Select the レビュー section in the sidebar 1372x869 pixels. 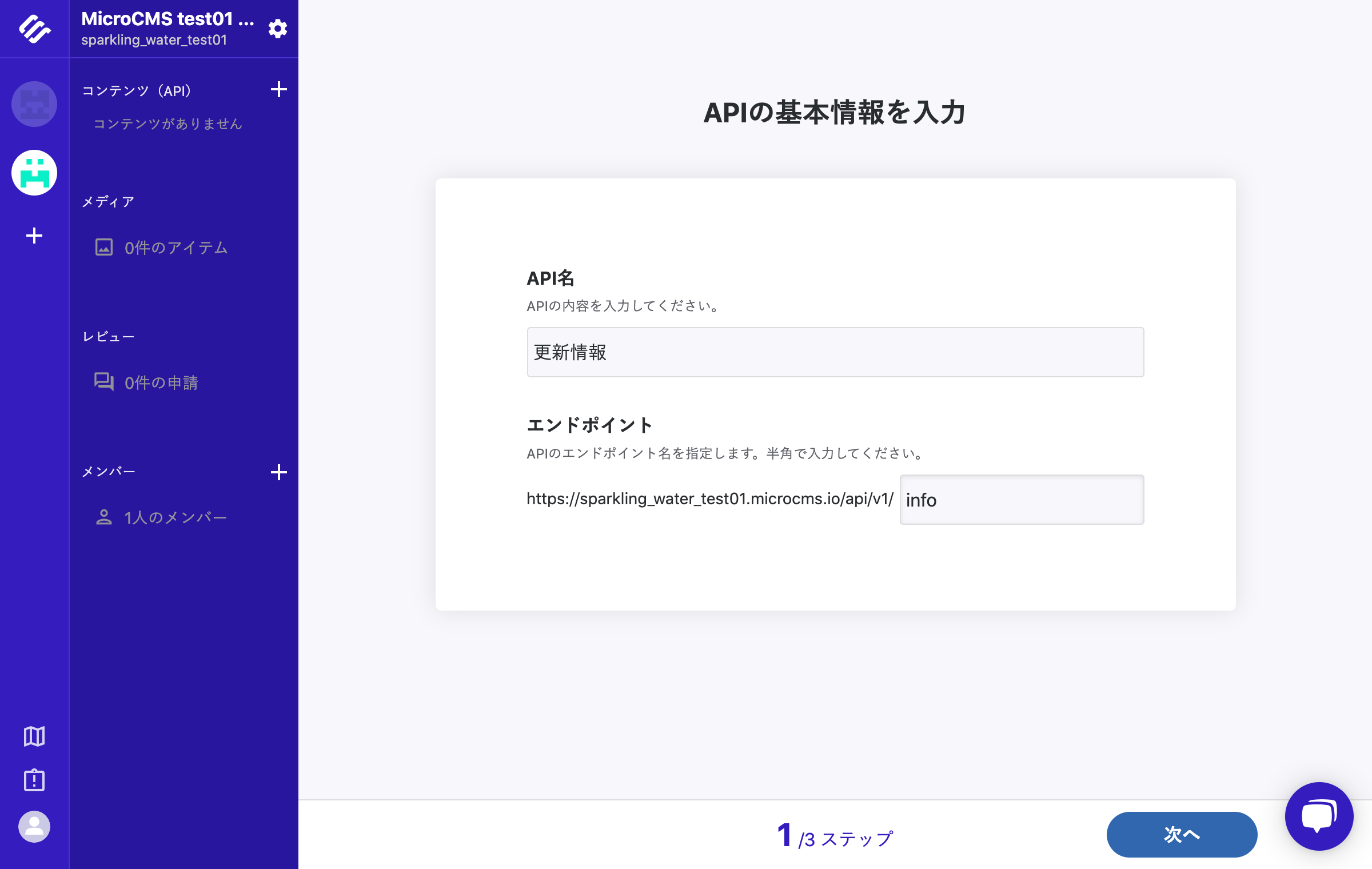click(109, 336)
